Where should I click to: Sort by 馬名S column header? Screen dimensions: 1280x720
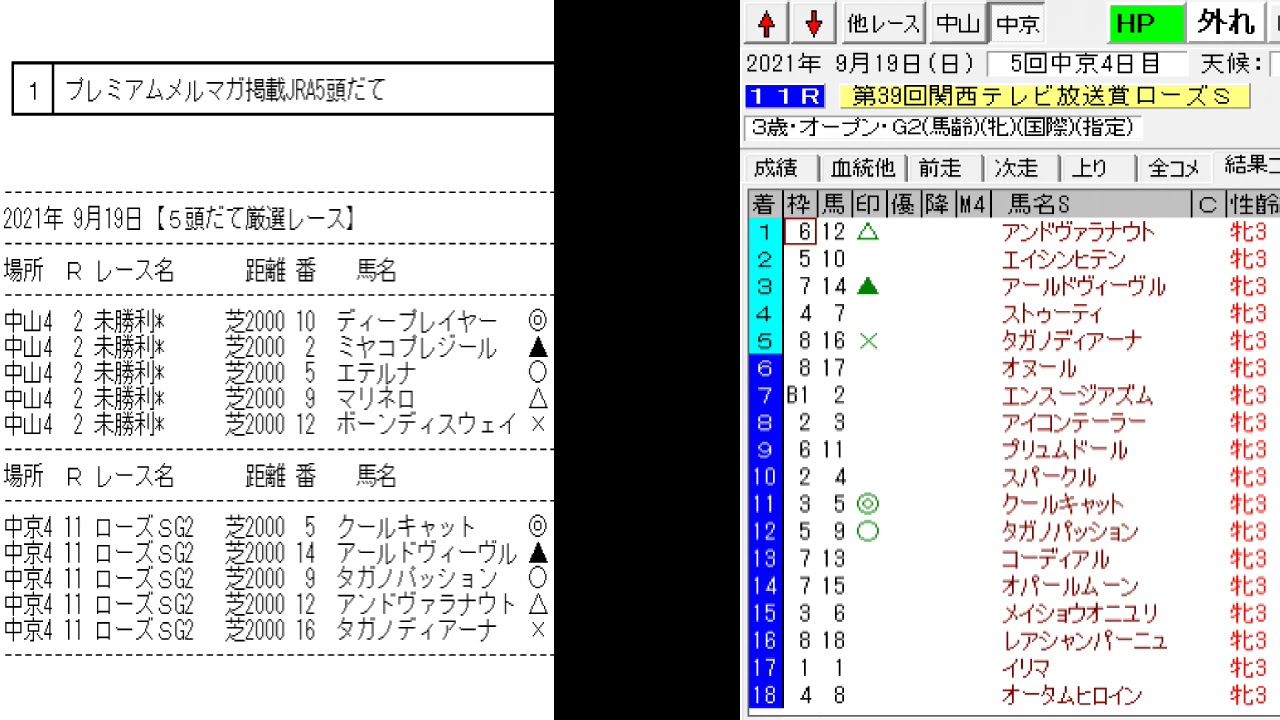coord(1039,204)
